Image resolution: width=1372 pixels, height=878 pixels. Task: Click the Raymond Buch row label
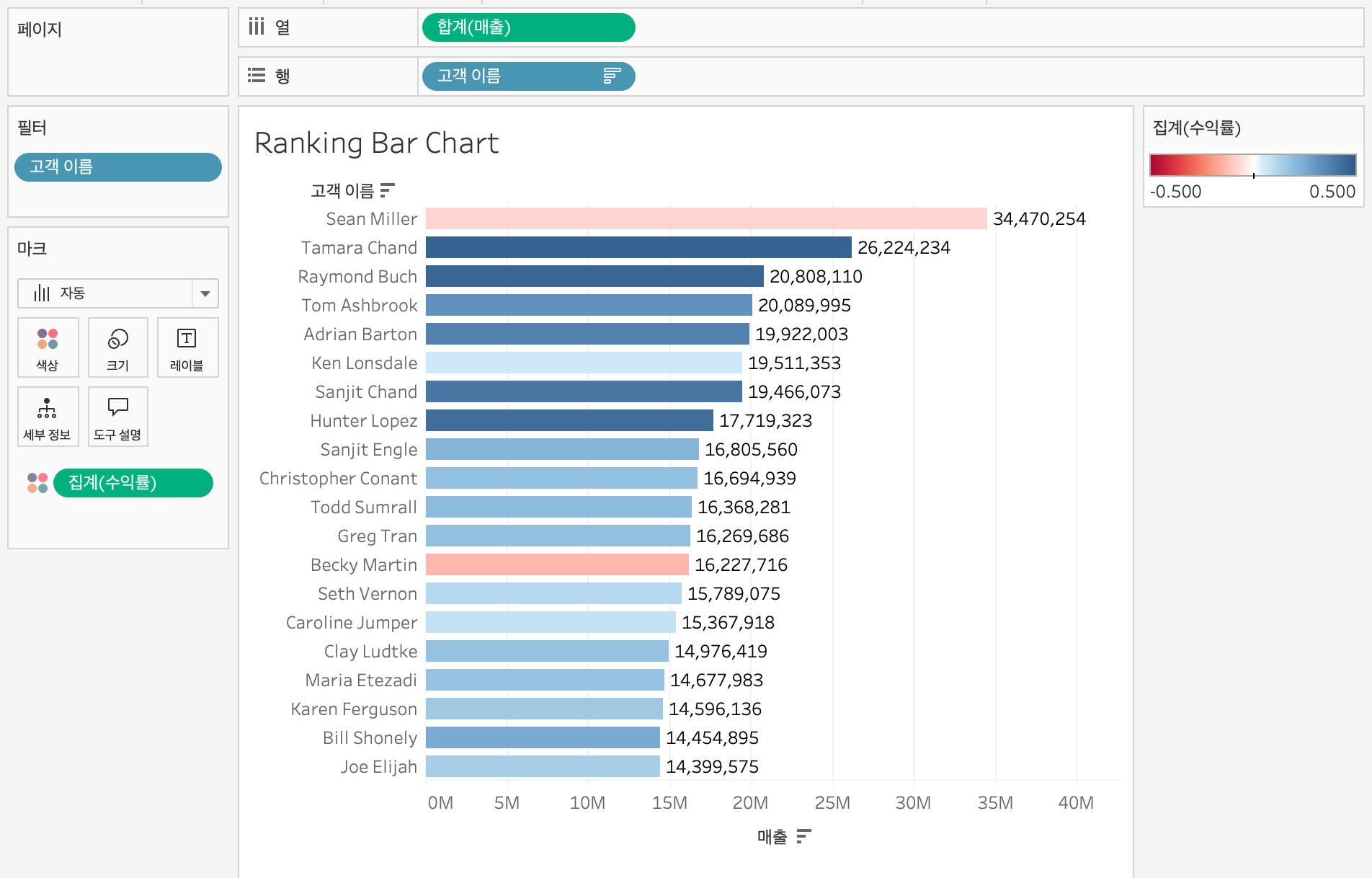[357, 277]
